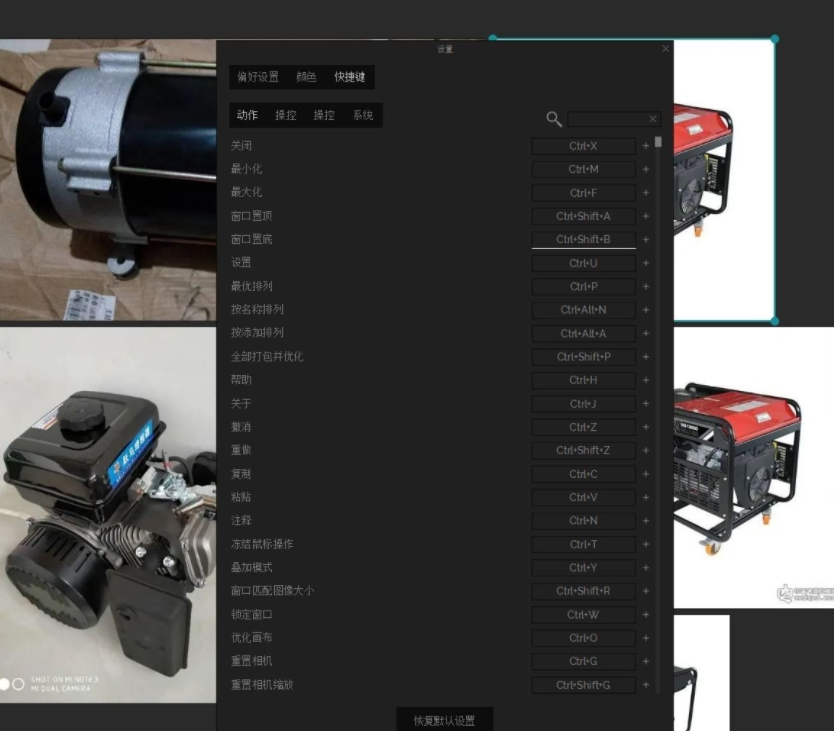This screenshot has height=731, width=835.
Task: Click the plus icon beside 按添加排列
Action: pos(645,333)
